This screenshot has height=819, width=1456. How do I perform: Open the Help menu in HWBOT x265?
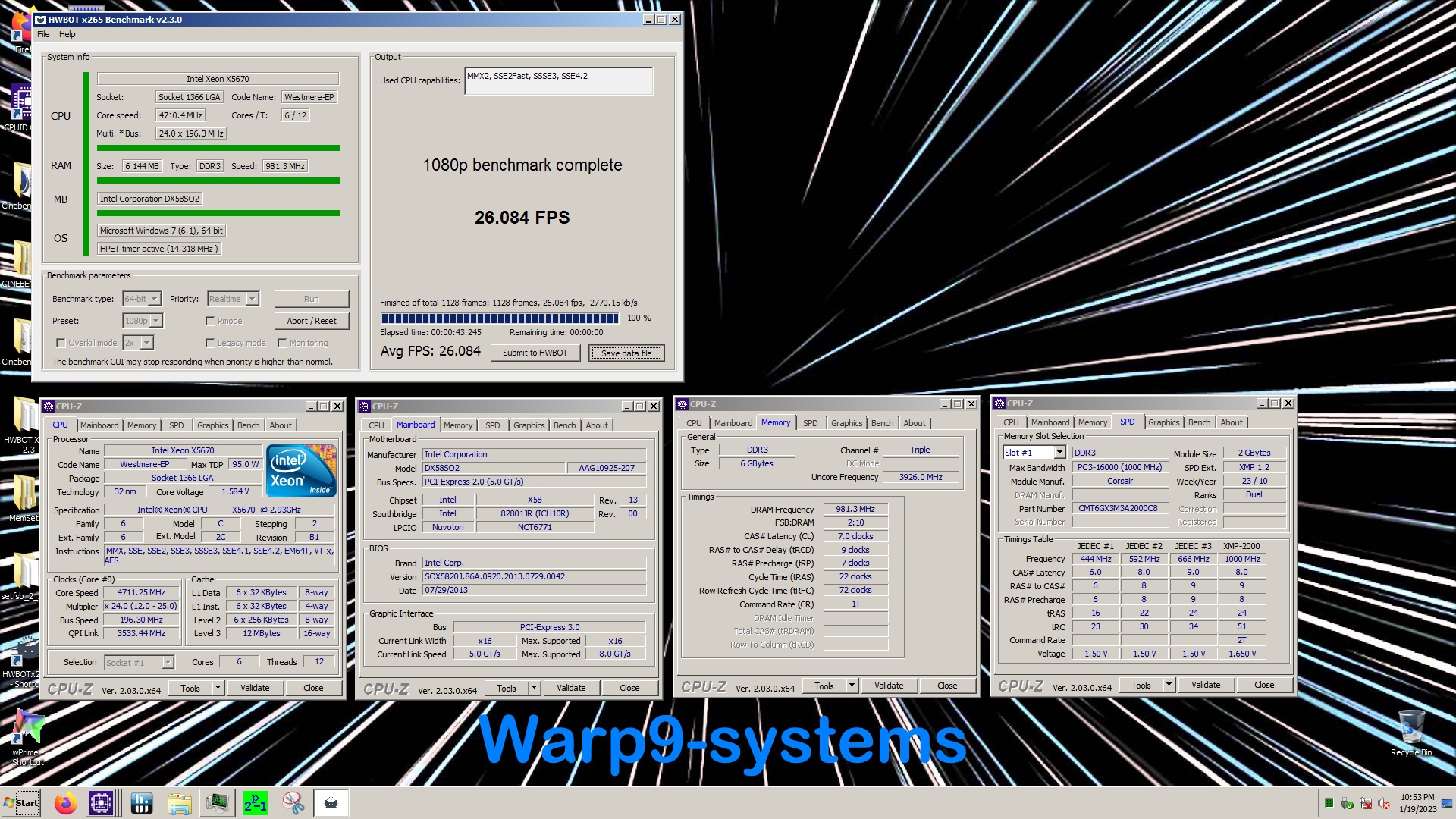[67, 34]
